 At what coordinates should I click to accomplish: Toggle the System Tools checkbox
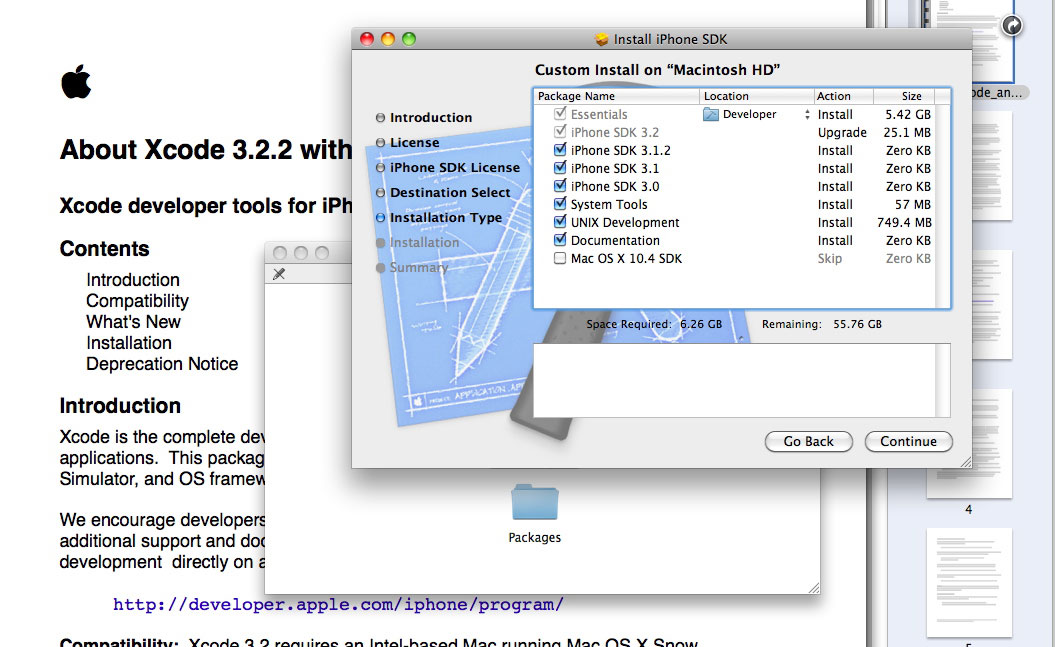click(560, 204)
